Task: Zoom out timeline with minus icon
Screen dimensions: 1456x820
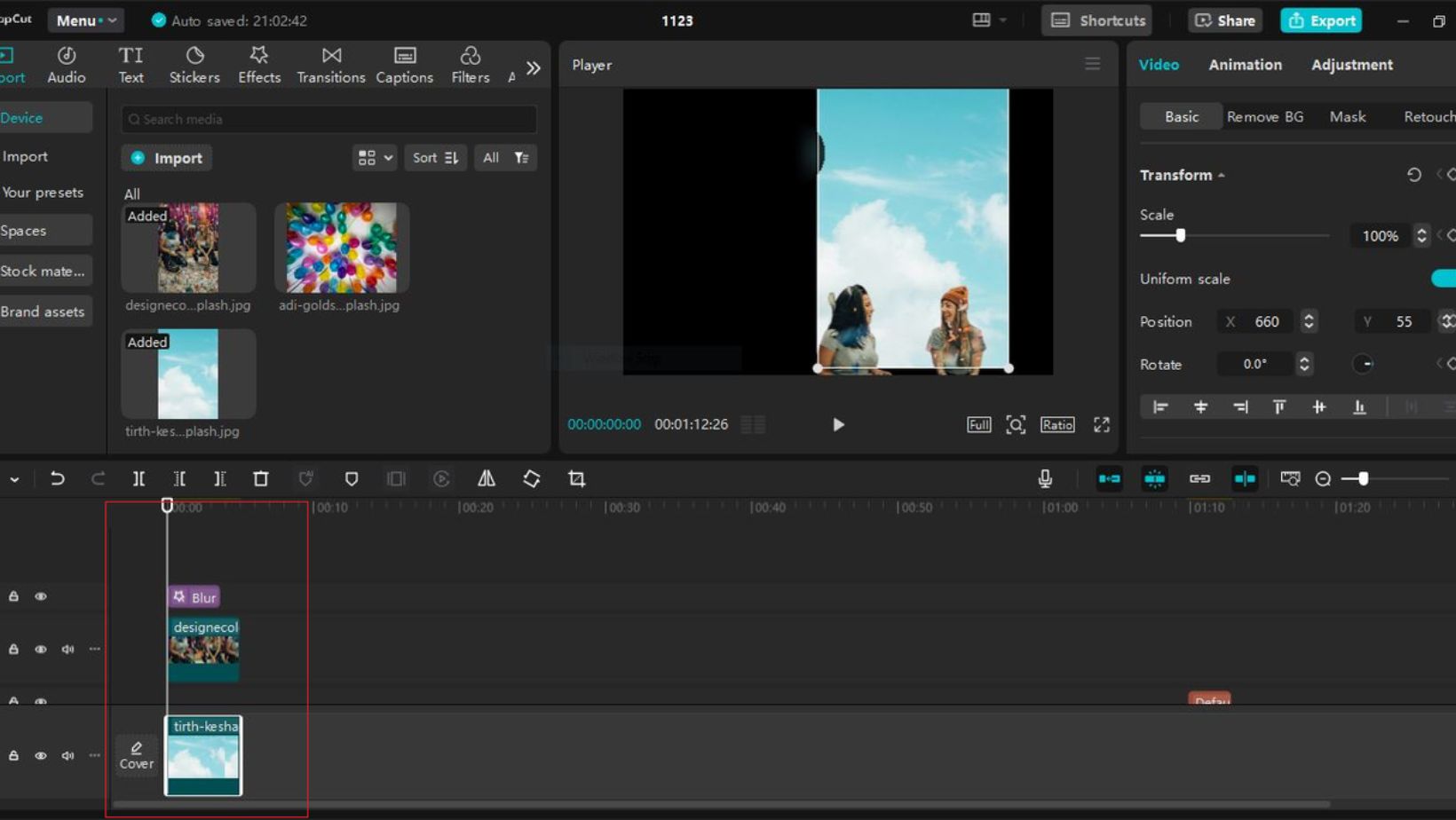Action: tap(1323, 479)
